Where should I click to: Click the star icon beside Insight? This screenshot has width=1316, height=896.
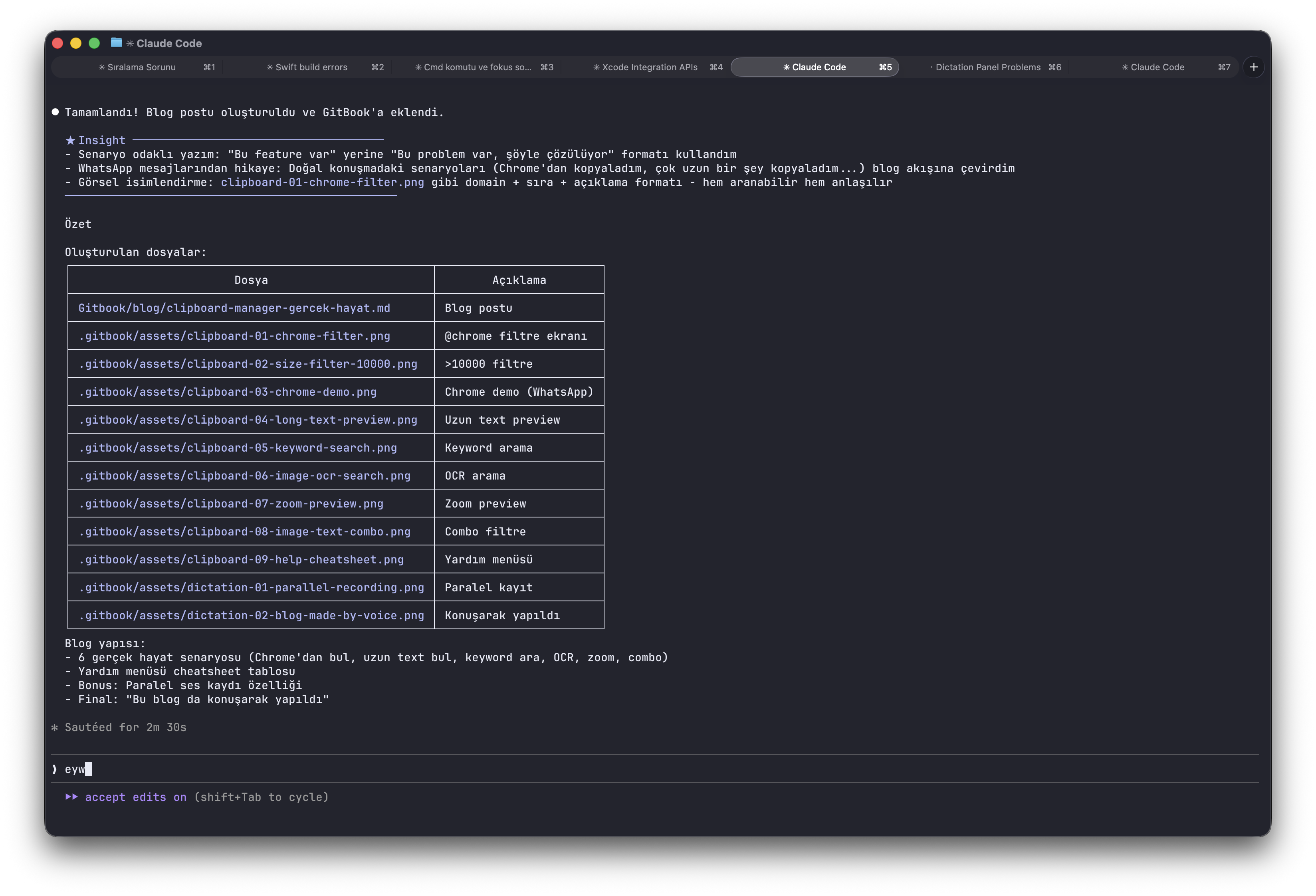coord(70,141)
